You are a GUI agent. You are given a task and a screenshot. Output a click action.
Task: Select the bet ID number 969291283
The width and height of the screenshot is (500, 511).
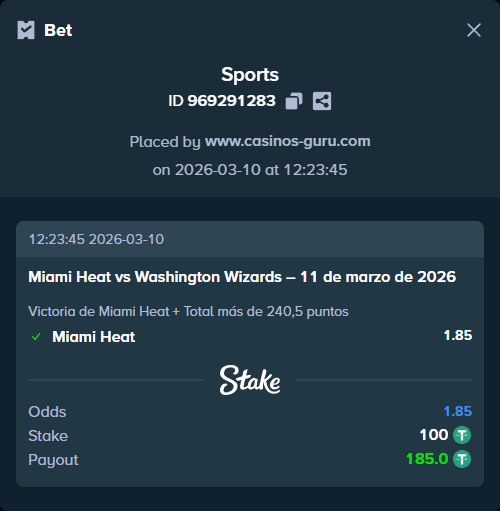pyautogui.click(x=232, y=101)
